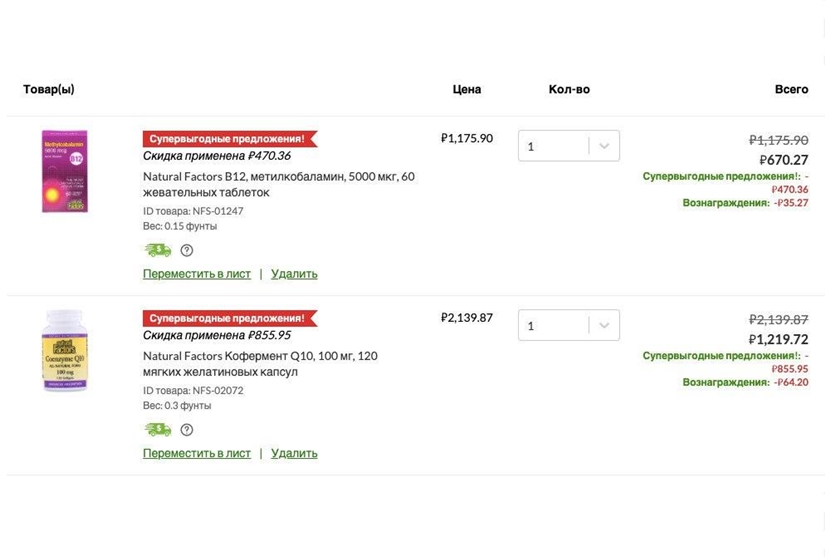Remove the B12 item with 'Удалить'

pyautogui.click(x=294, y=274)
